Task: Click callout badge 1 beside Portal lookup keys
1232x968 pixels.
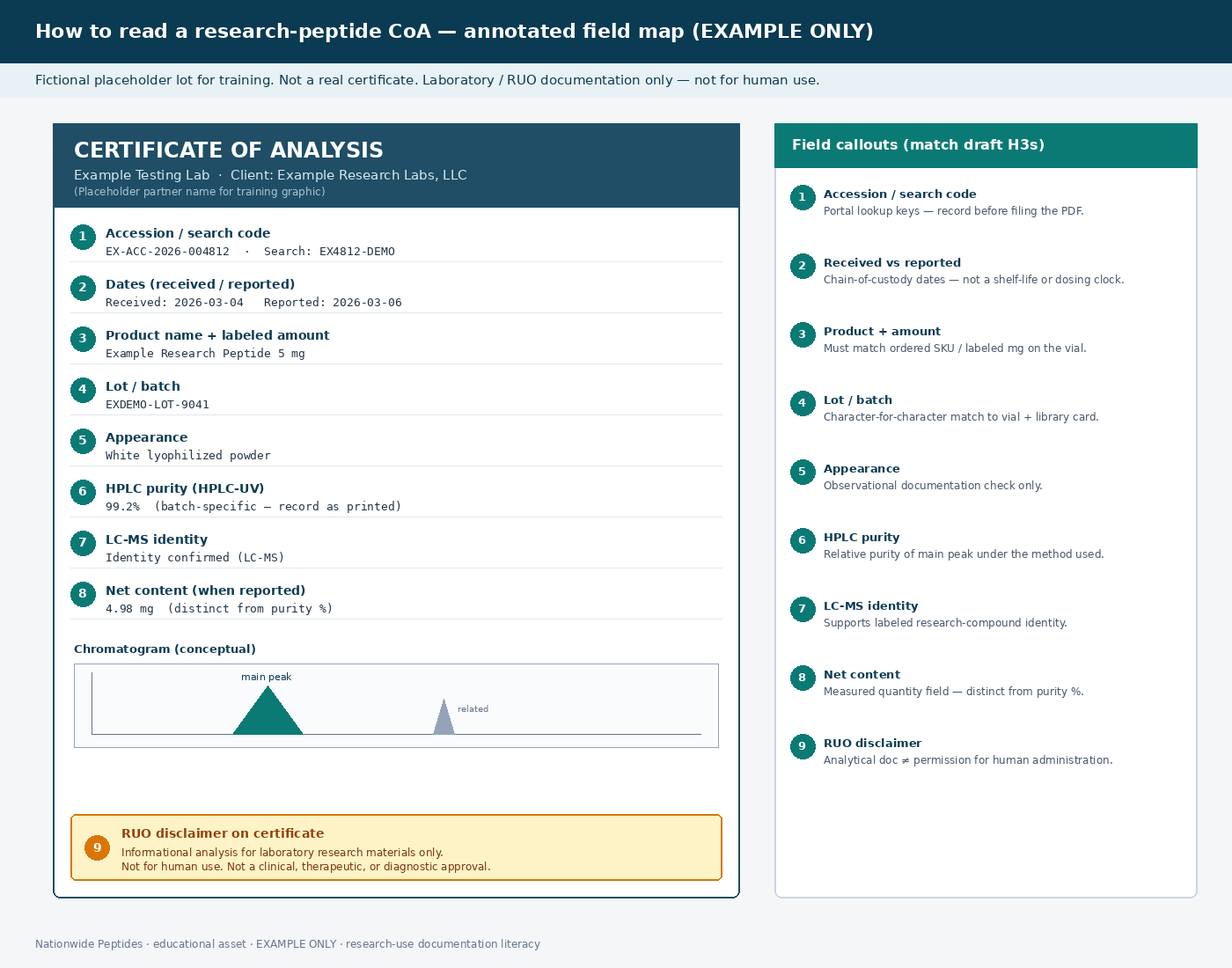Action: click(803, 197)
